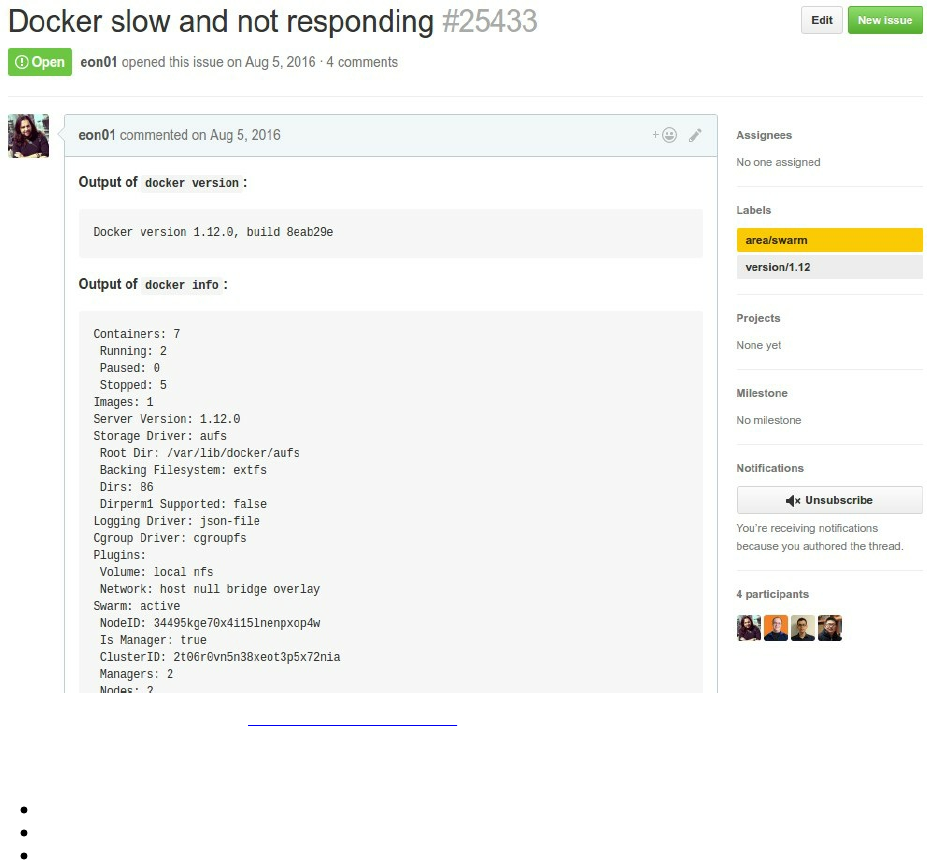937x860 pixels.
Task: Click the 'Output of docker version' heading
Action: click(x=163, y=182)
